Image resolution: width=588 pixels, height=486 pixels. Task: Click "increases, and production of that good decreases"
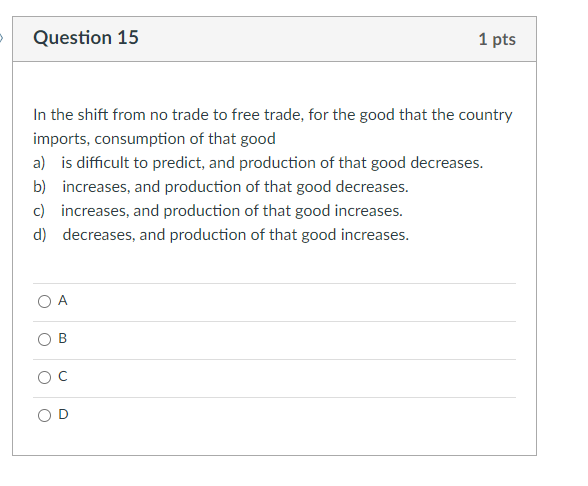coord(236,187)
